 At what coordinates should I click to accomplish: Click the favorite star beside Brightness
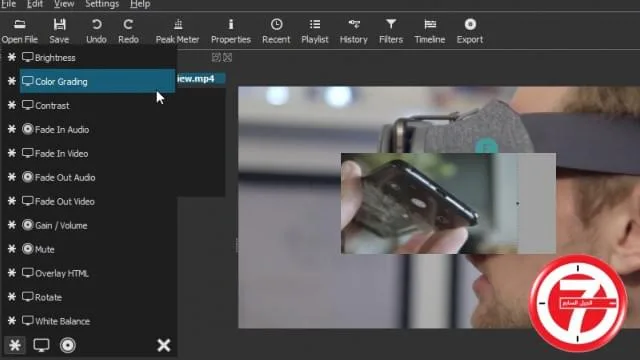click(12, 57)
